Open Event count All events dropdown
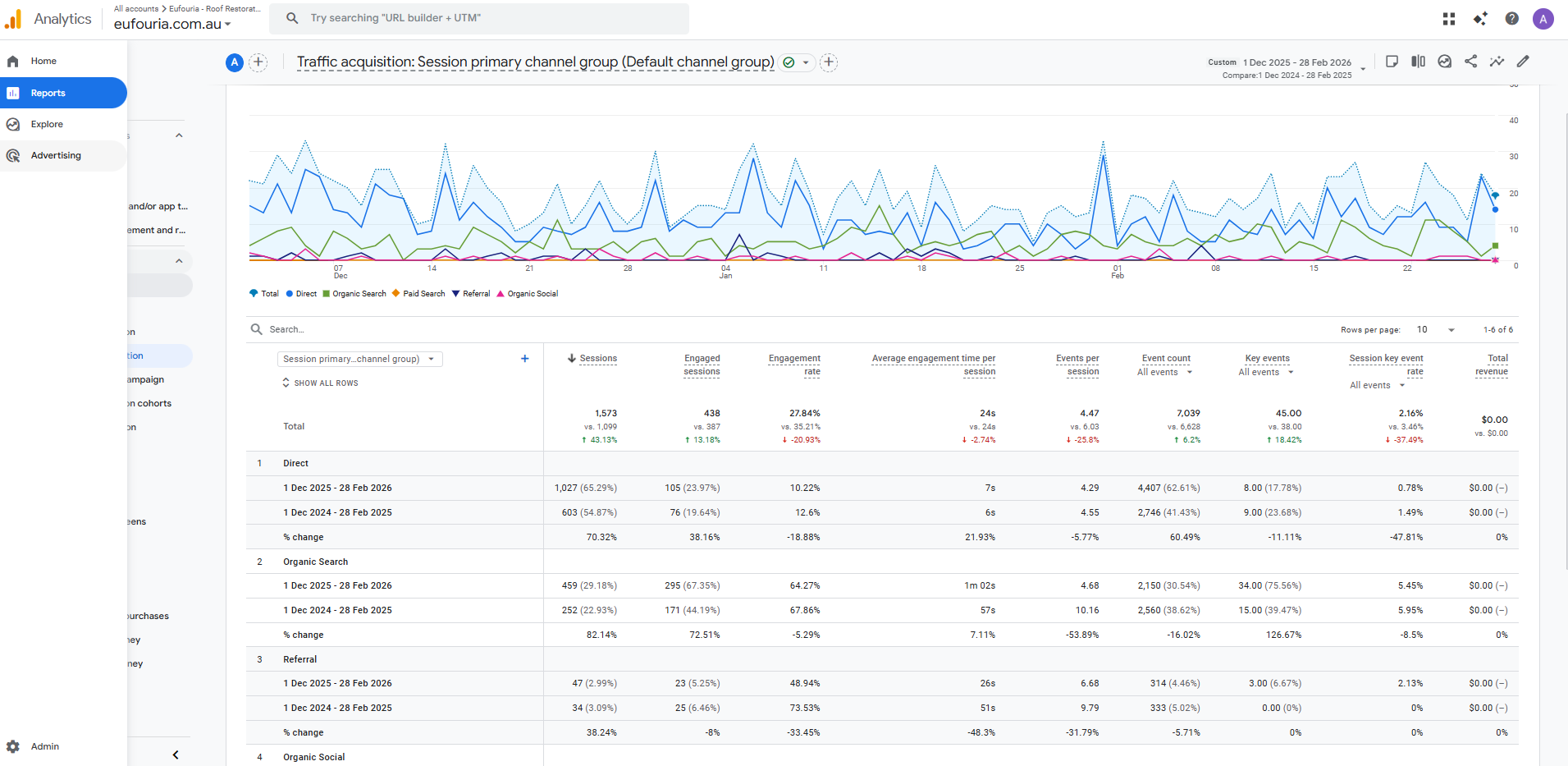 (x=1165, y=373)
